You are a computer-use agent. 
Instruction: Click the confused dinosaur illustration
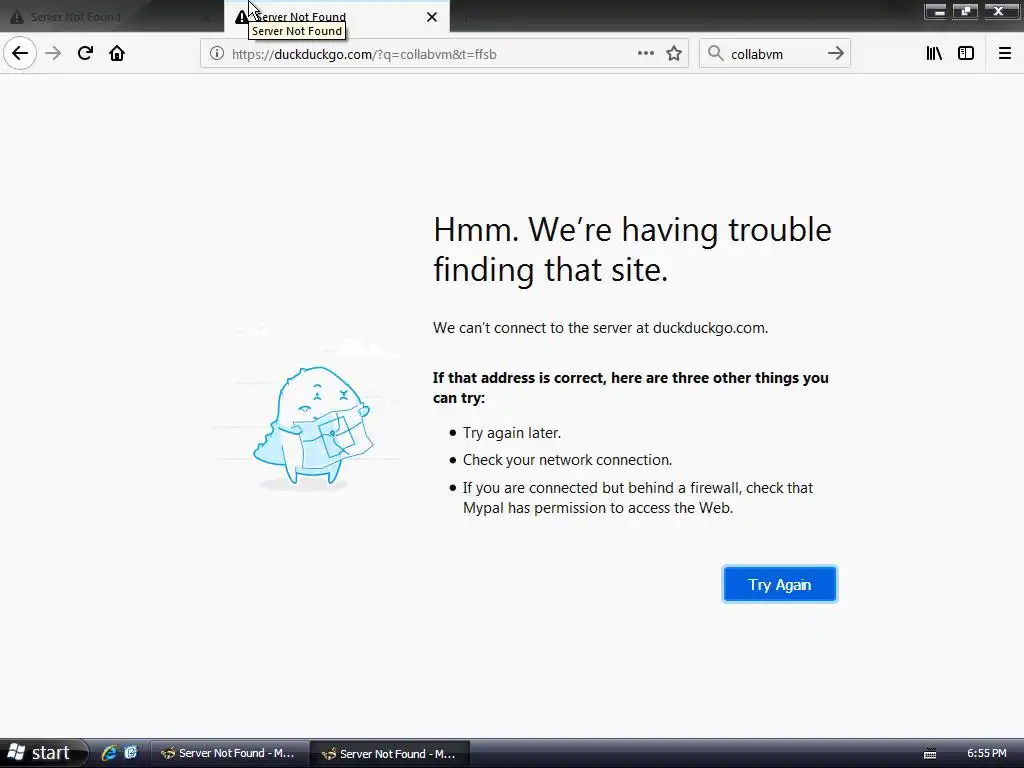click(312, 428)
